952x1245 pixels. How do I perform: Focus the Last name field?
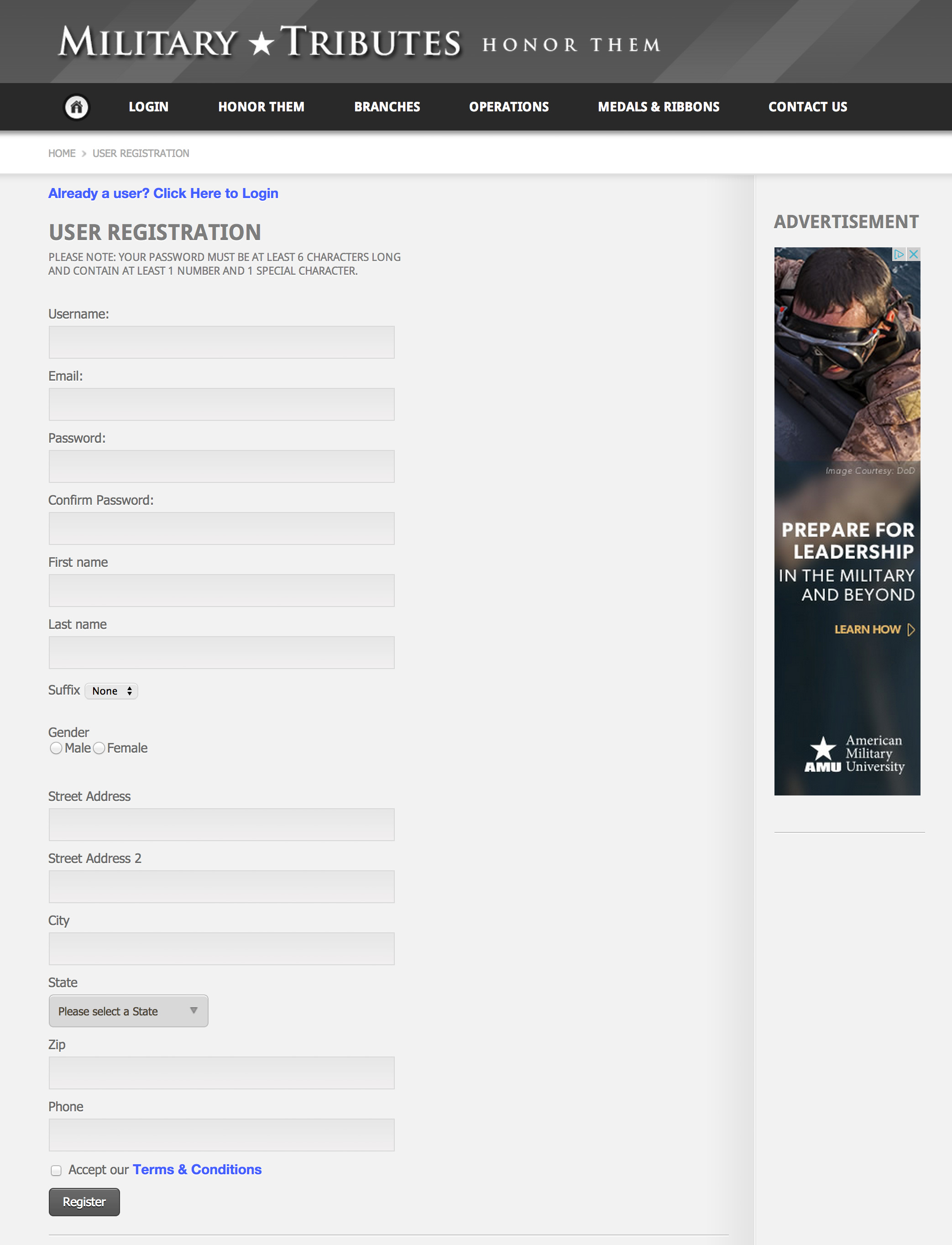pos(221,653)
